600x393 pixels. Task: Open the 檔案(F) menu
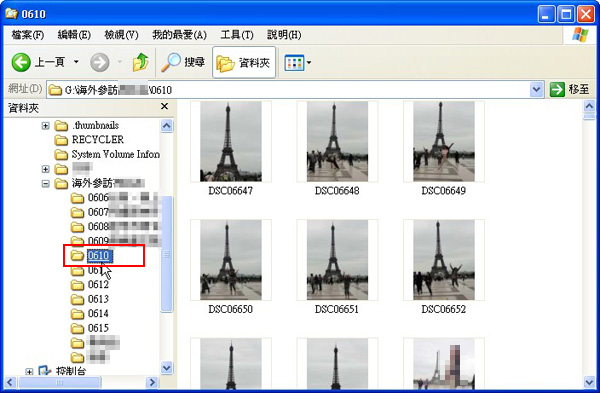click(x=27, y=35)
